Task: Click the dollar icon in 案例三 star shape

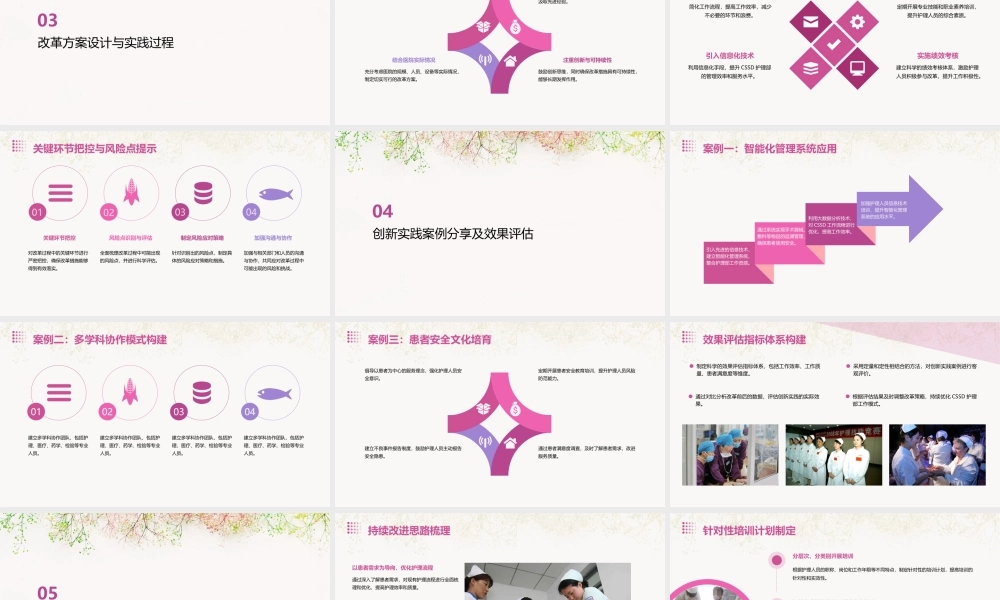Action: coord(515,408)
